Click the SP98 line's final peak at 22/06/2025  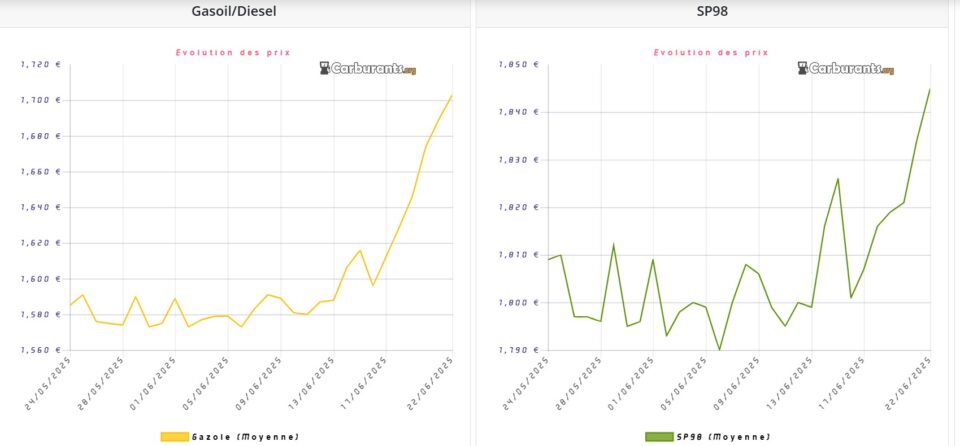tap(930, 89)
